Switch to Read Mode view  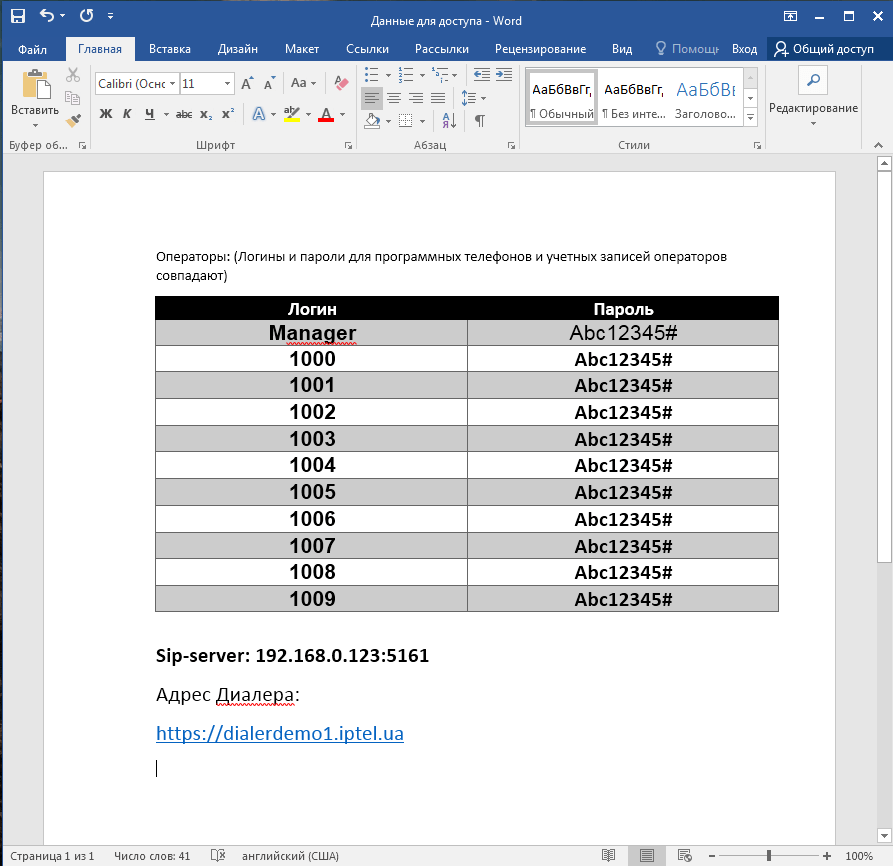[x=608, y=855]
